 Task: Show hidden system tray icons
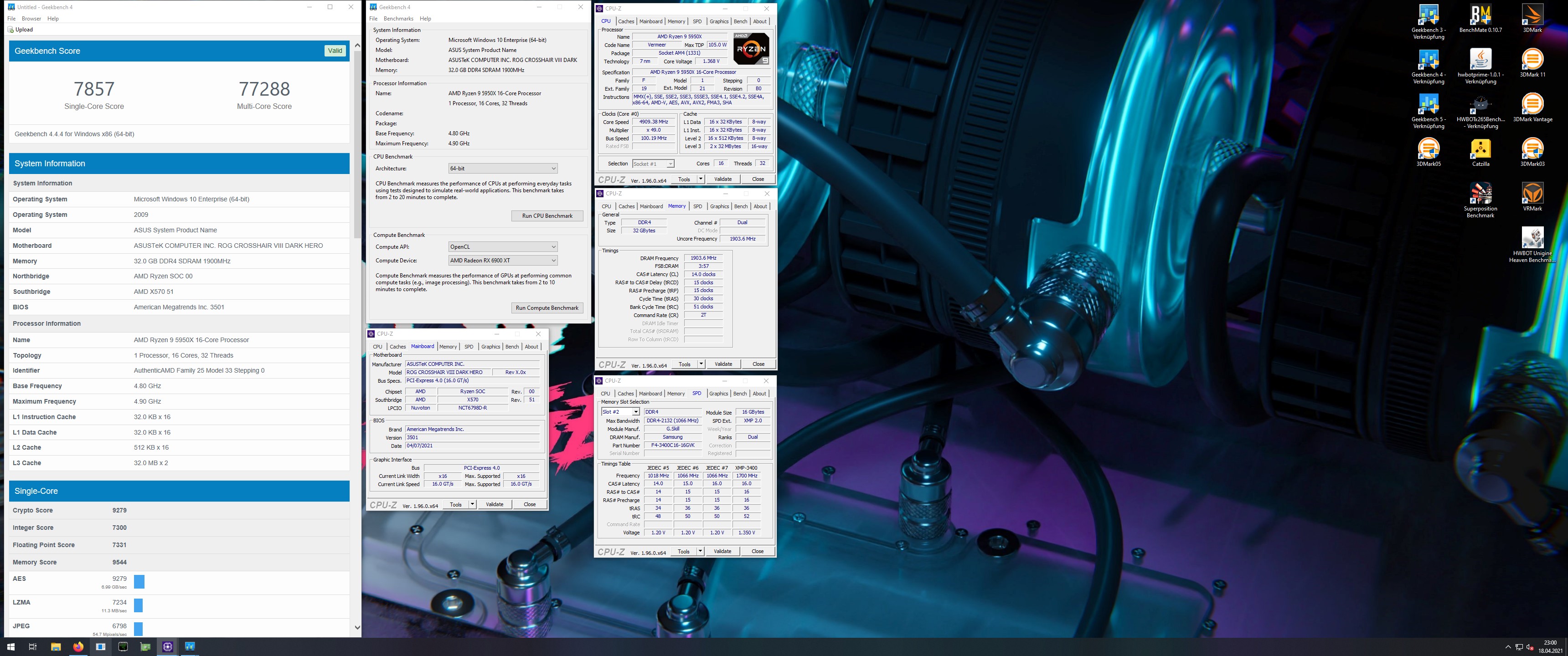pyautogui.click(x=1508, y=647)
